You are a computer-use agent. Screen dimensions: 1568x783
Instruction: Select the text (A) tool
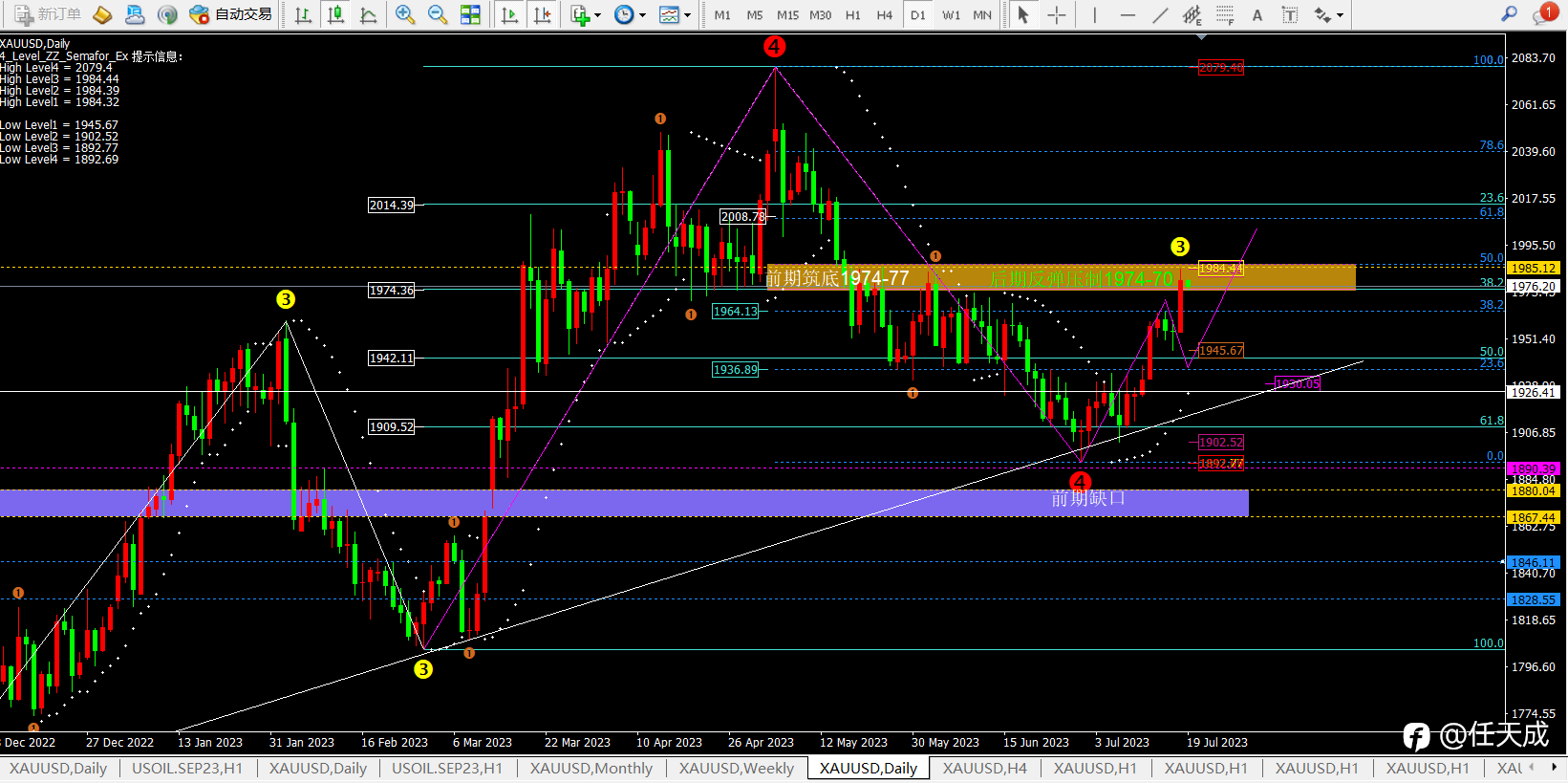[x=1257, y=15]
